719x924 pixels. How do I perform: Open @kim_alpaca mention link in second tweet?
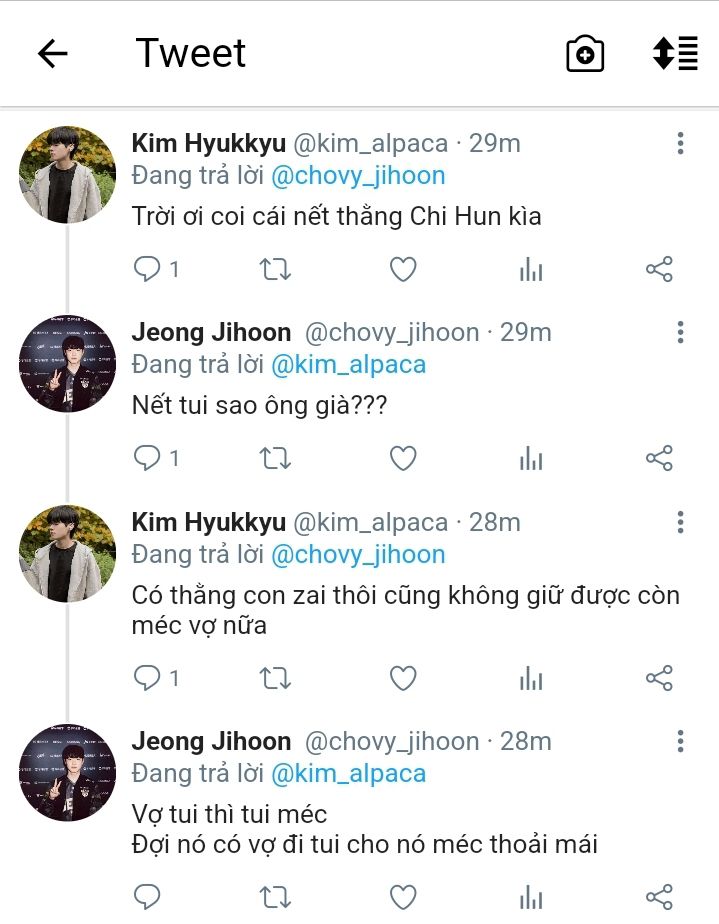pos(348,365)
